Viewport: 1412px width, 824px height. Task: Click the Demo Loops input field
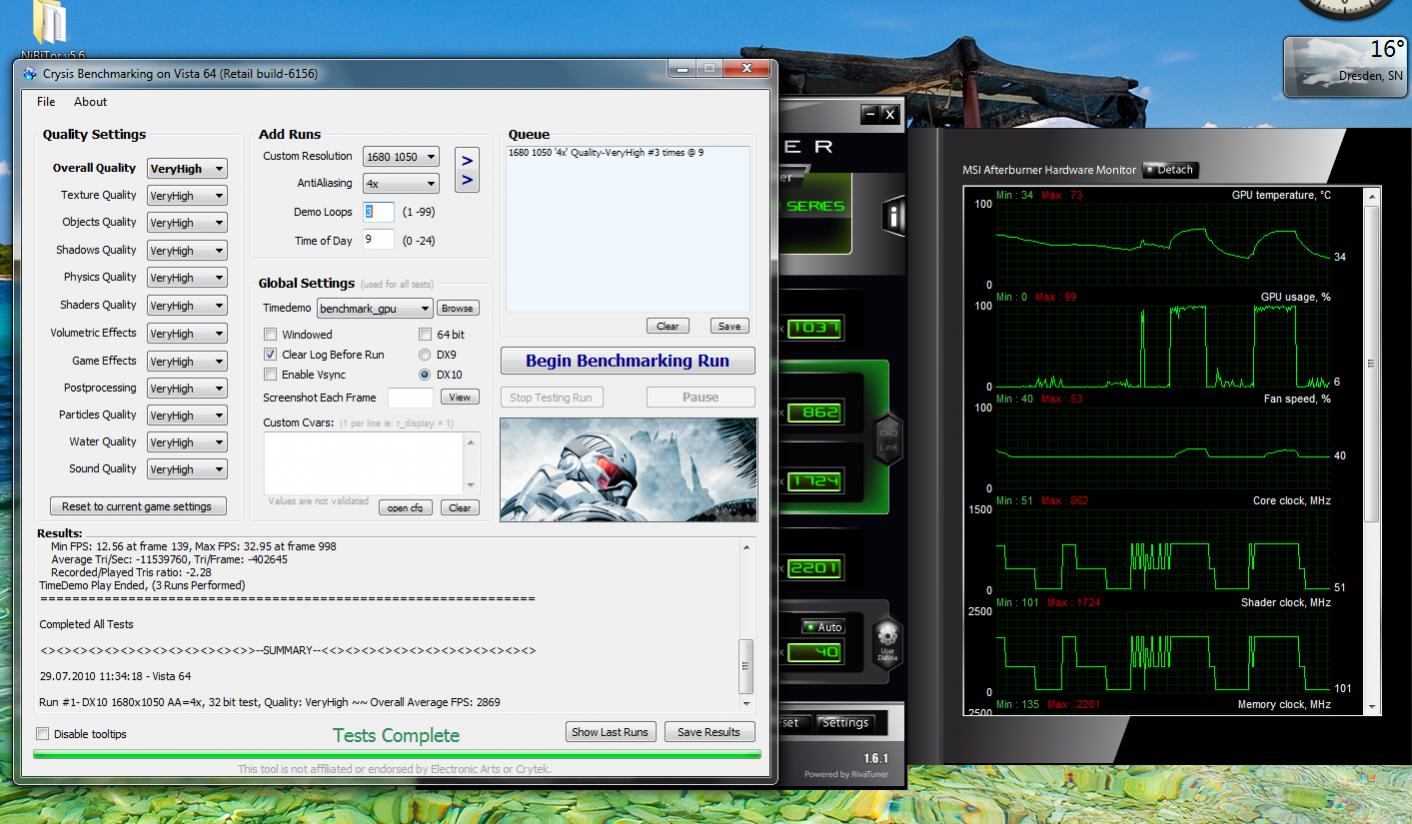pos(379,212)
